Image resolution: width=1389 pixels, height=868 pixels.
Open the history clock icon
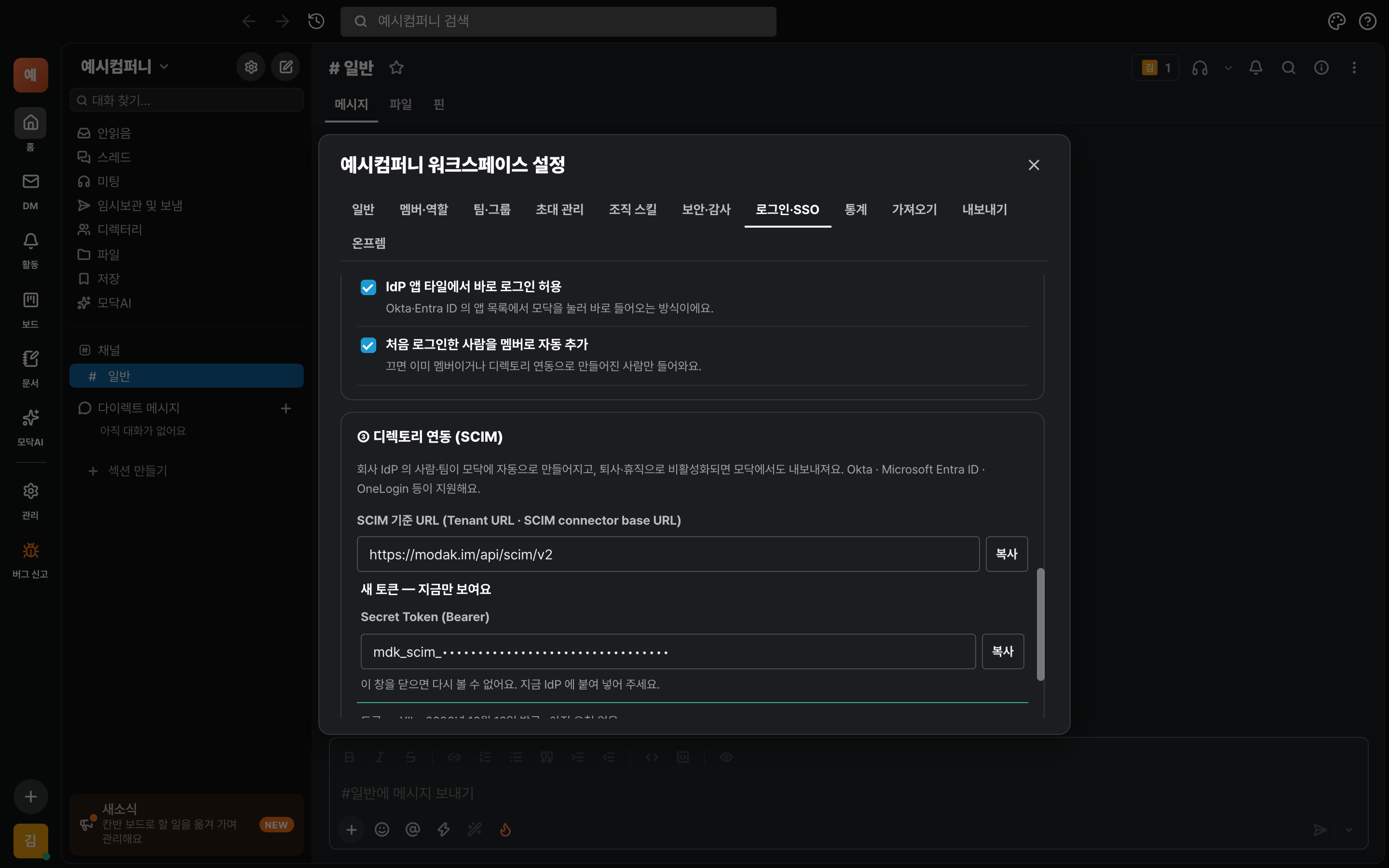tap(316, 21)
